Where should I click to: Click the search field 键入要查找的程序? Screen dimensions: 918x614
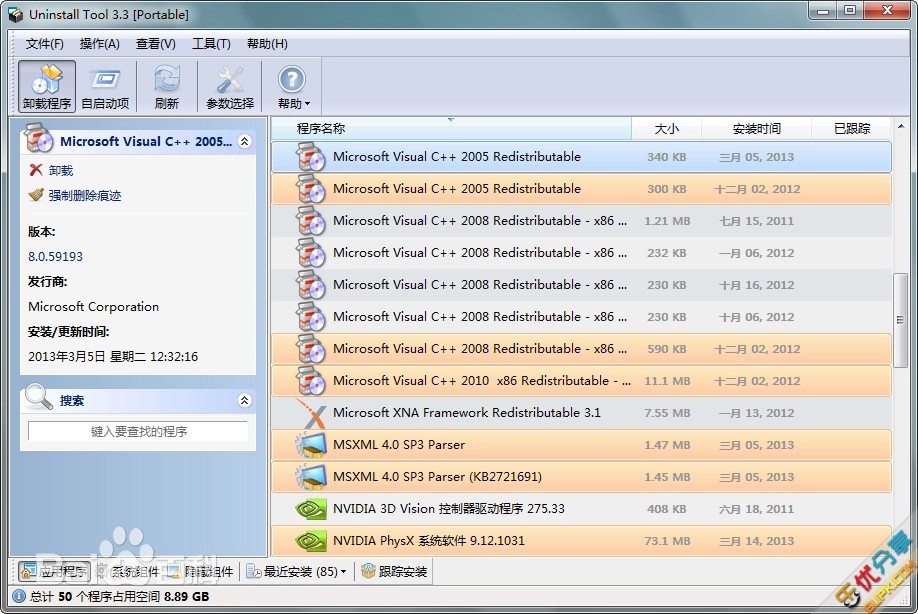point(138,431)
